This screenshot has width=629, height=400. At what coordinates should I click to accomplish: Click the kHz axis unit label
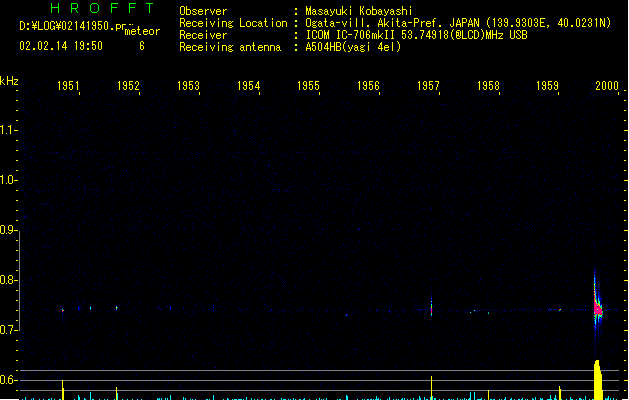pyautogui.click(x=9, y=81)
